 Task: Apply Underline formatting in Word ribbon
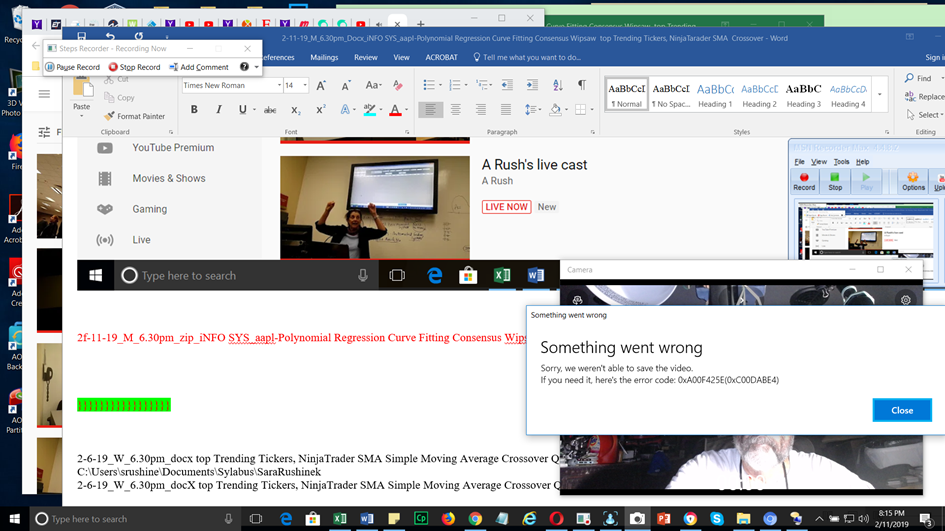click(242, 110)
